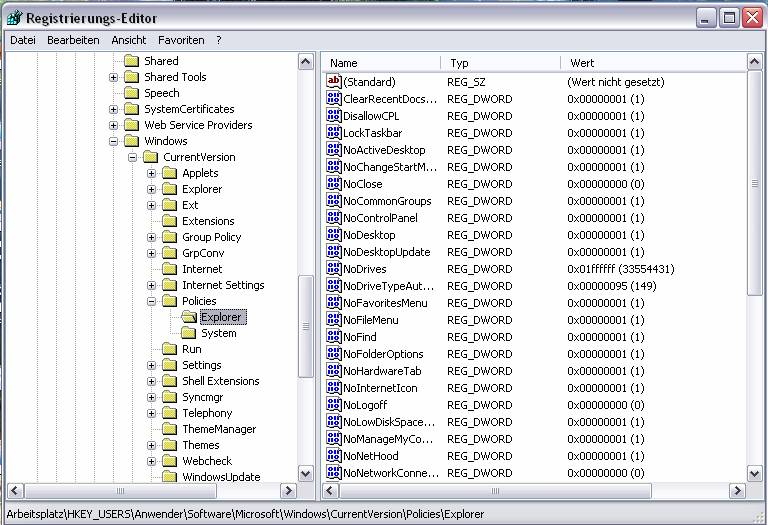Image resolution: width=768 pixels, height=525 pixels.
Task: Select the Extensions key
Action: point(208,221)
